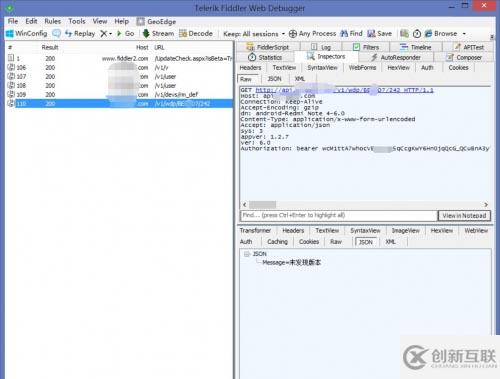Screen dimensions: 500x379
Task: Select highlighted session 110 row
Action: 120,103
